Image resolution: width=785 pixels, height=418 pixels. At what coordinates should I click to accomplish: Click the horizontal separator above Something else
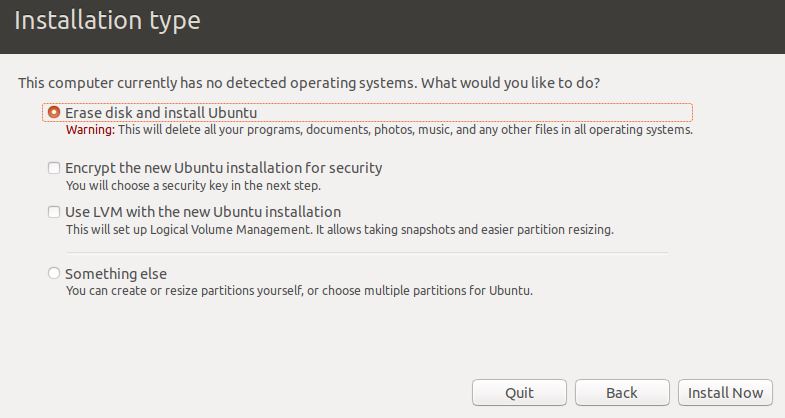367,253
